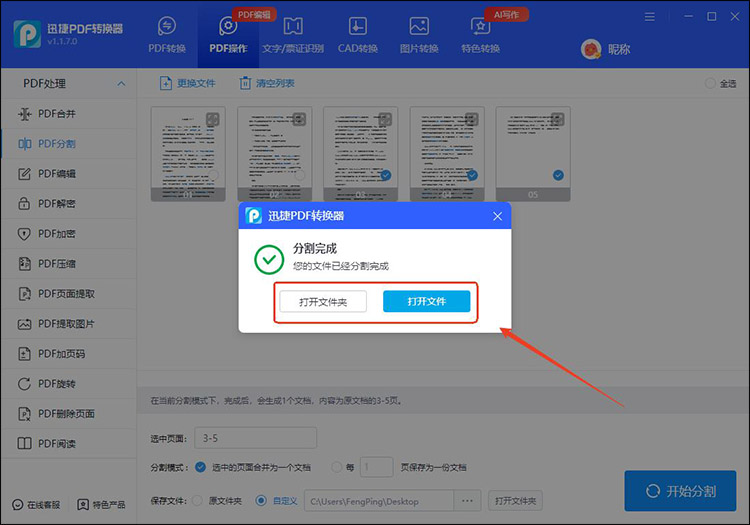Click the save path field C:\Users\FengPing\Desktop
This screenshot has width=750, height=525.
[x=379, y=501]
